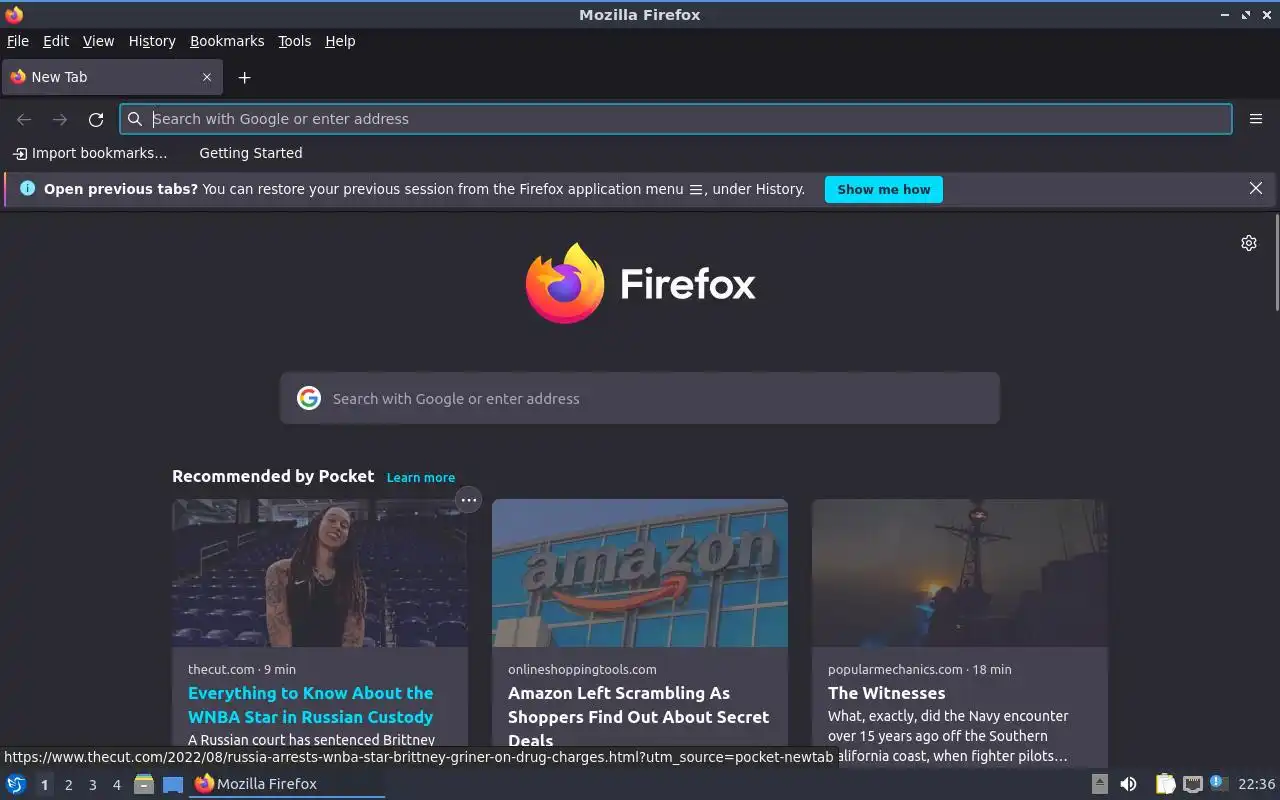Open a new tab with plus button
This screenshot has width=1280, height=800.
[x=244, y=77]
